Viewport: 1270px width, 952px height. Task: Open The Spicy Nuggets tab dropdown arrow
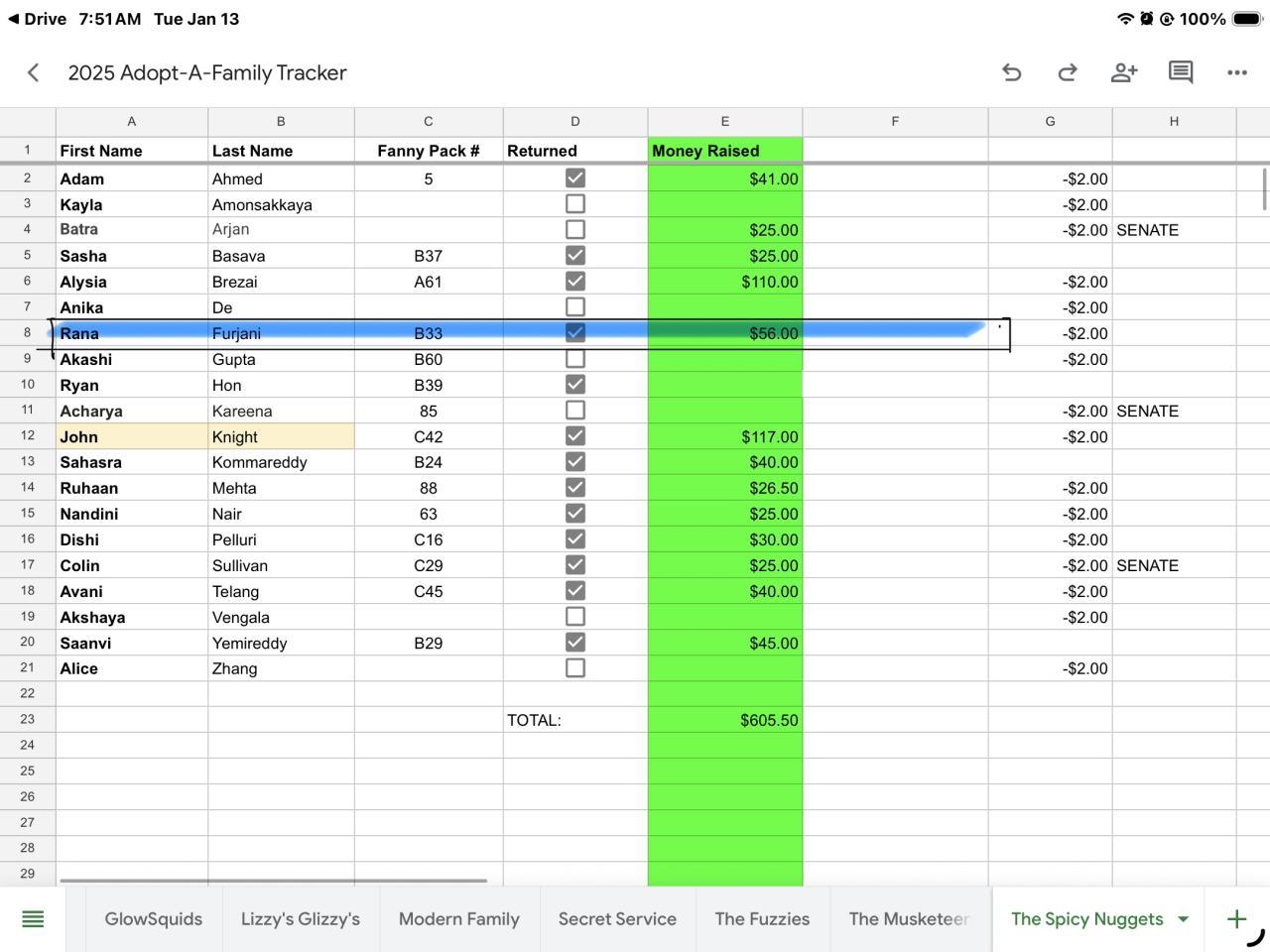pos(1183,919)
